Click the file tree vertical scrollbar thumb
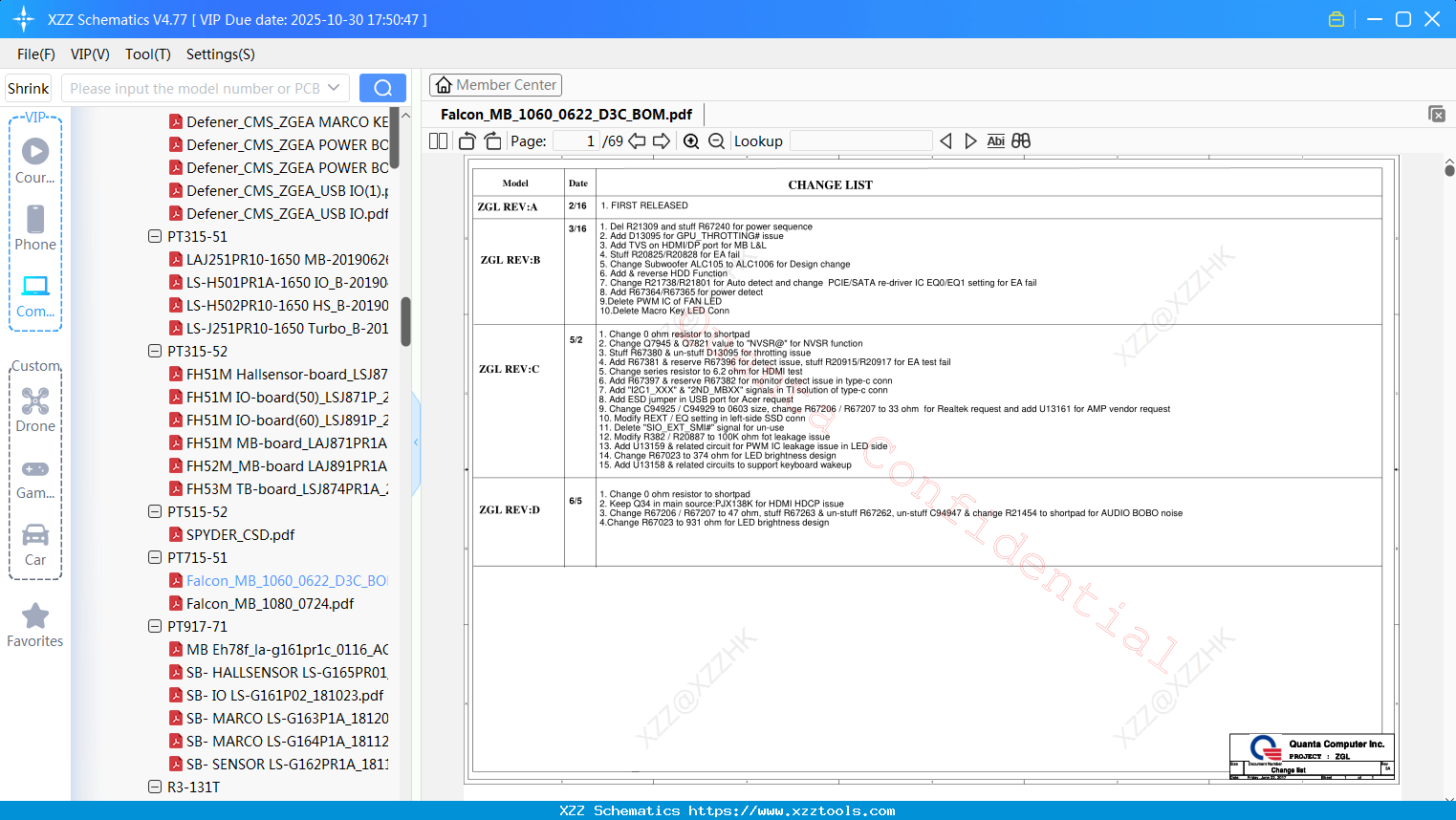Screen dimensions: 1456x820 point(405,321)
